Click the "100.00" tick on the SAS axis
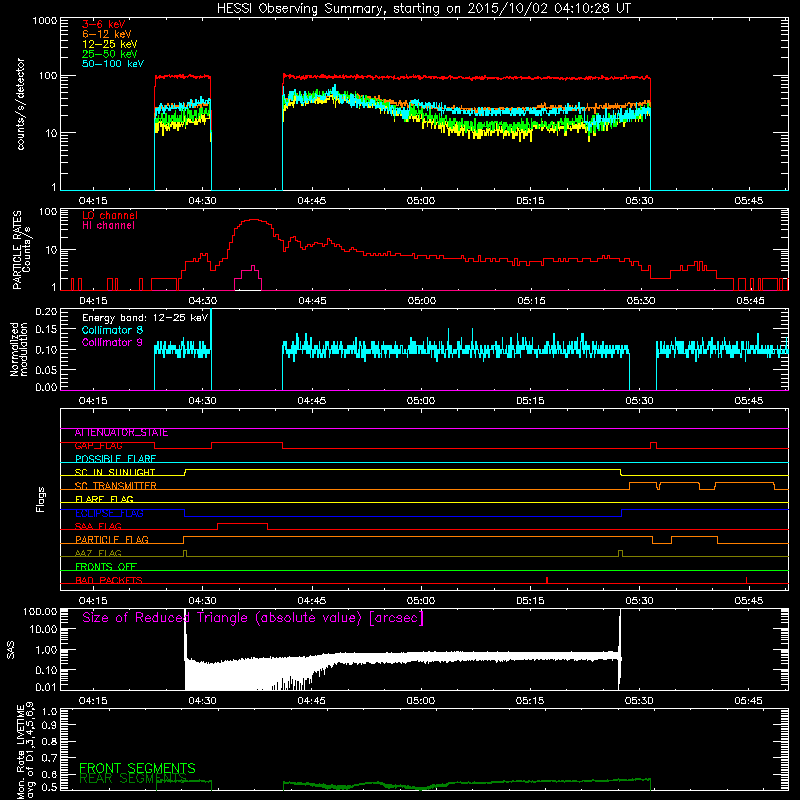This screenshot has width=800, height=800. pyautogui.click(x=40, y=612)
